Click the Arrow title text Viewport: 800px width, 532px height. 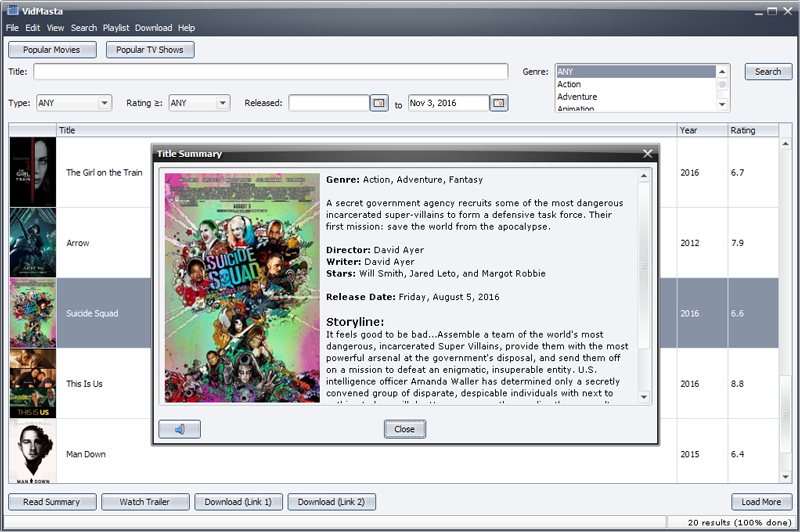pyautogui.click(x=78, y=243)
